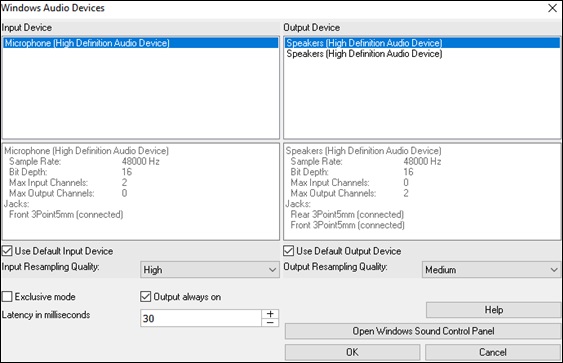Uncheck Output always on option
This screenshot has width=563, height=363.
pos(145,297)
